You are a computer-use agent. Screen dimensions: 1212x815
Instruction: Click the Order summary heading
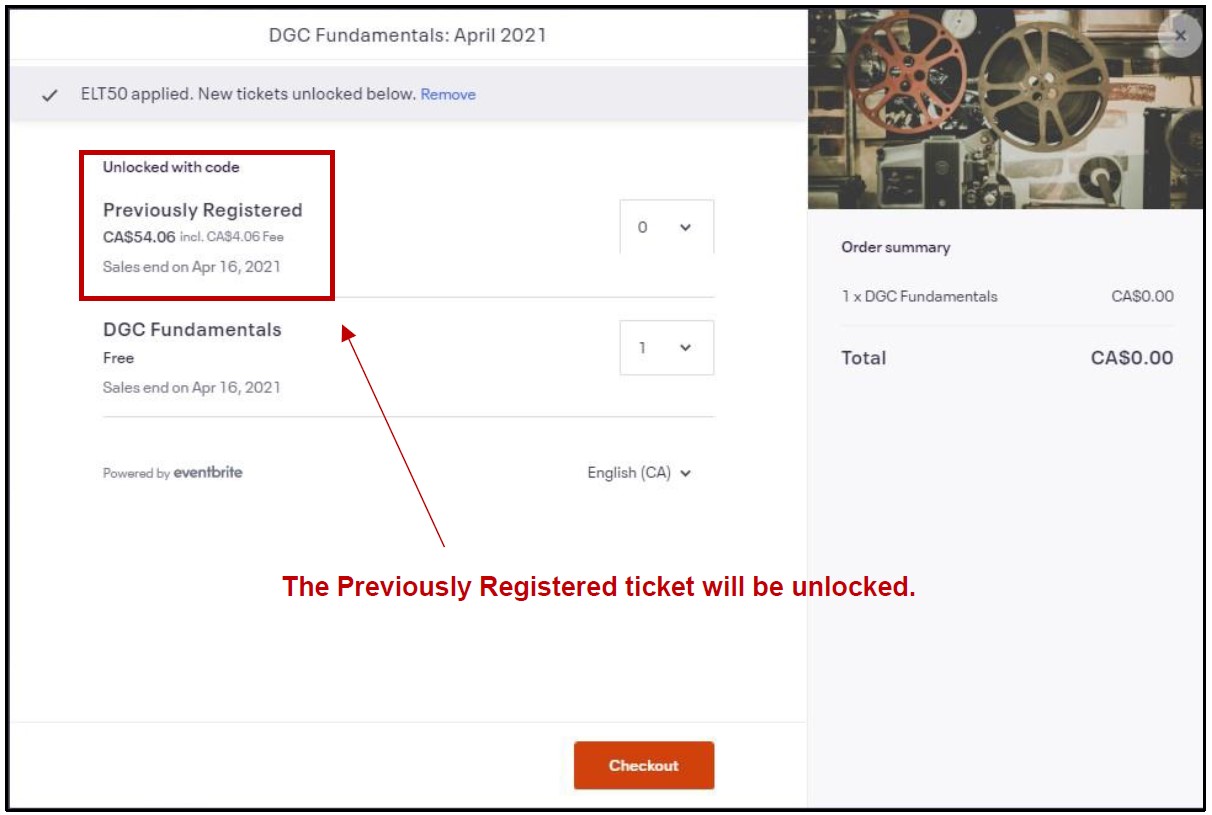[896, 247]
